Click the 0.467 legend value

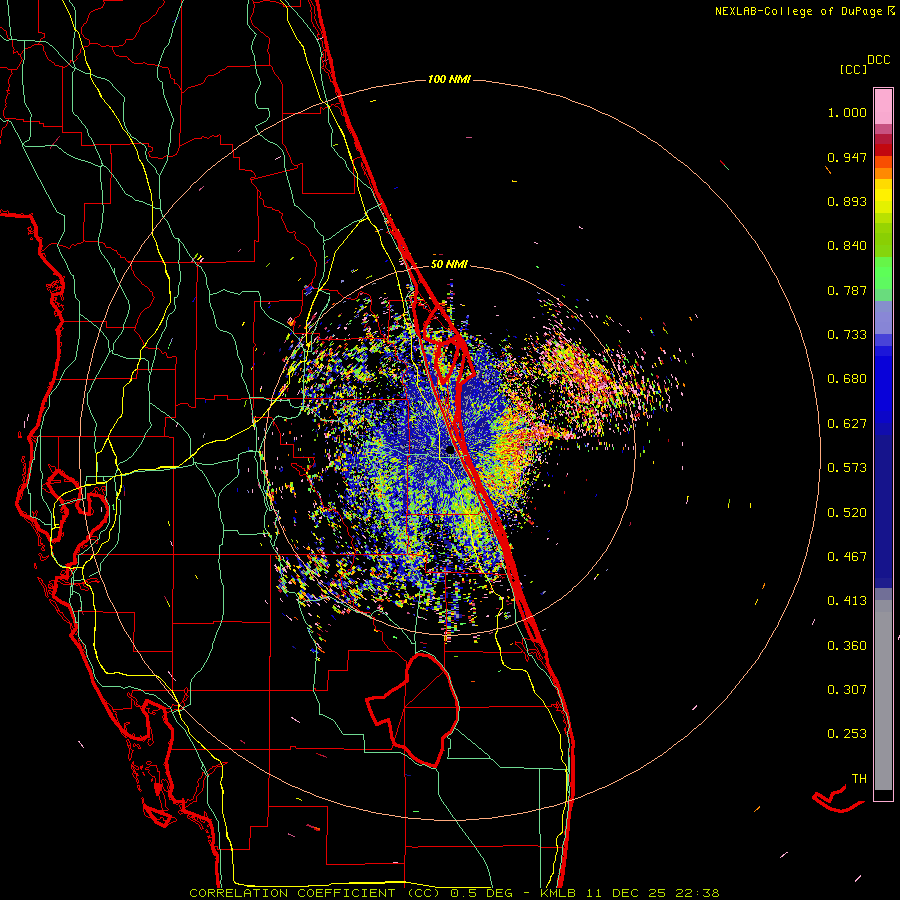(847, 557)
